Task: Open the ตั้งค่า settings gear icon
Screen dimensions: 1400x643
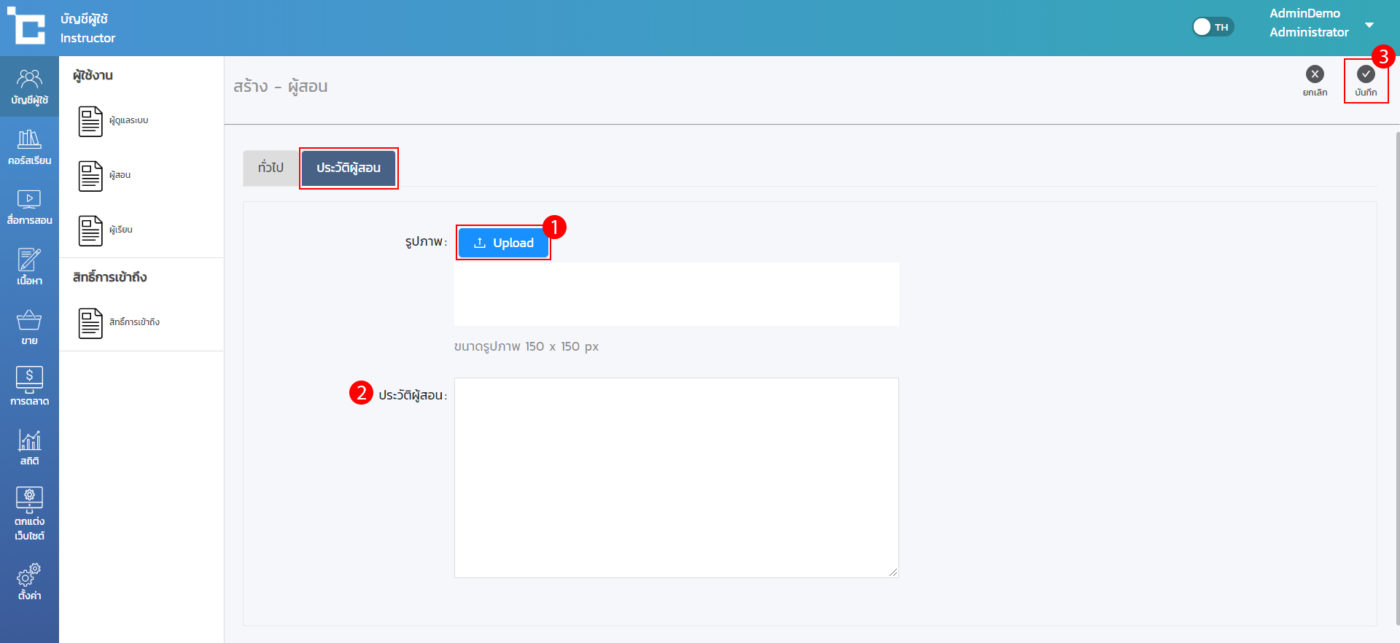Action: [x=29, y=582]
